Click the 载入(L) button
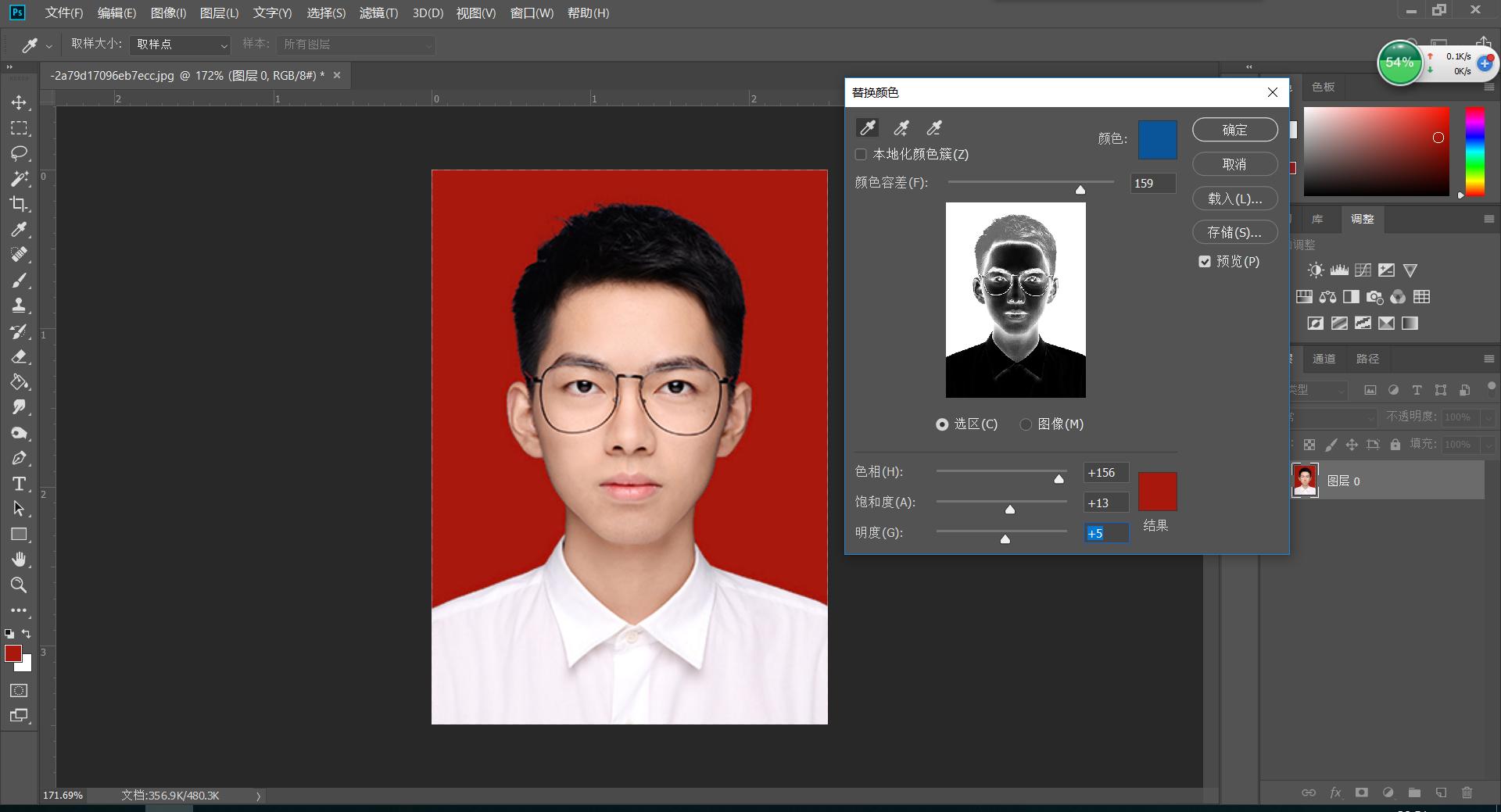 coord(1234,199)
